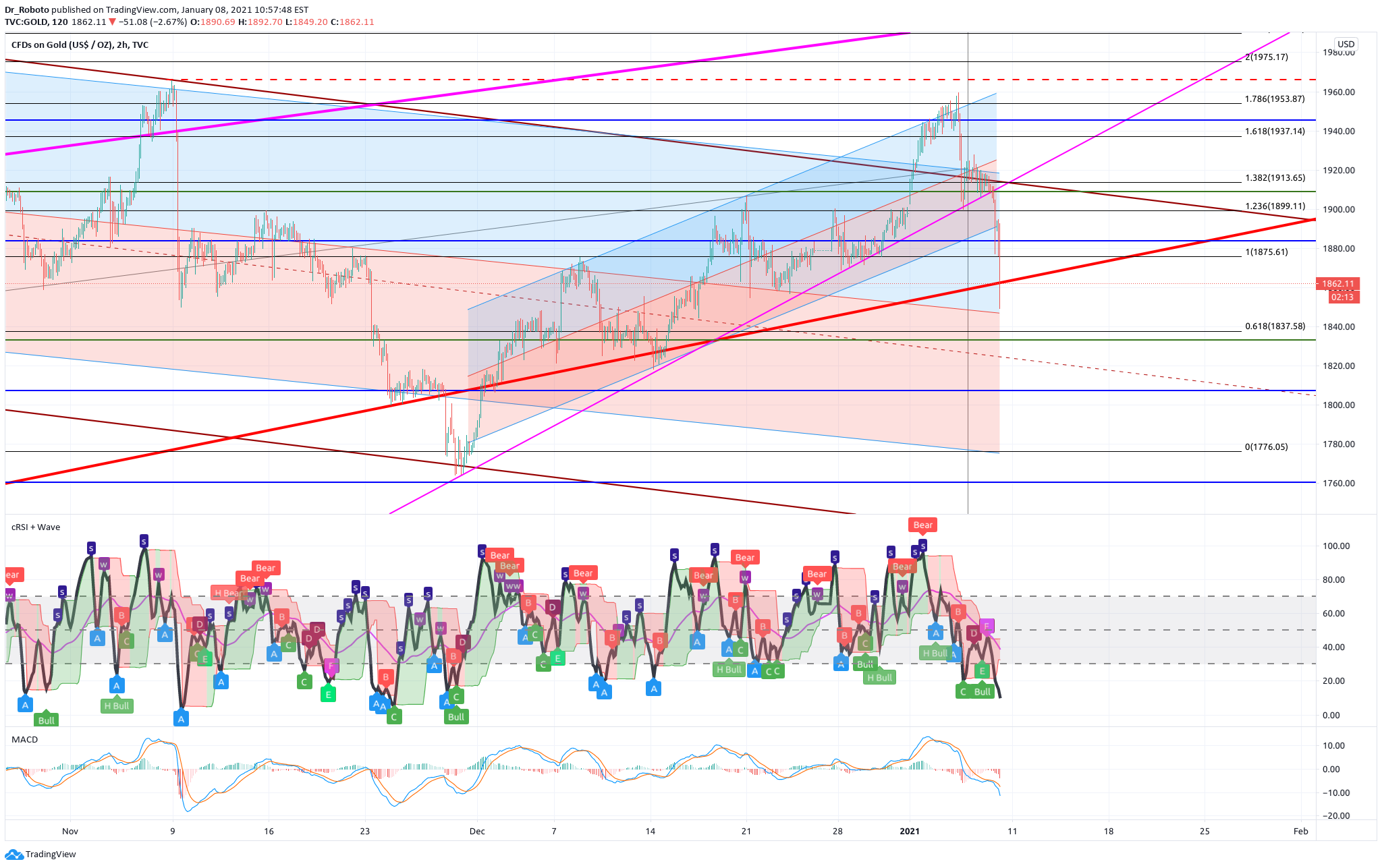Select the Fibonacci label 1(1875.61)
The height and width of the screenshot is (868, 1382).
tap(1267, 252)
